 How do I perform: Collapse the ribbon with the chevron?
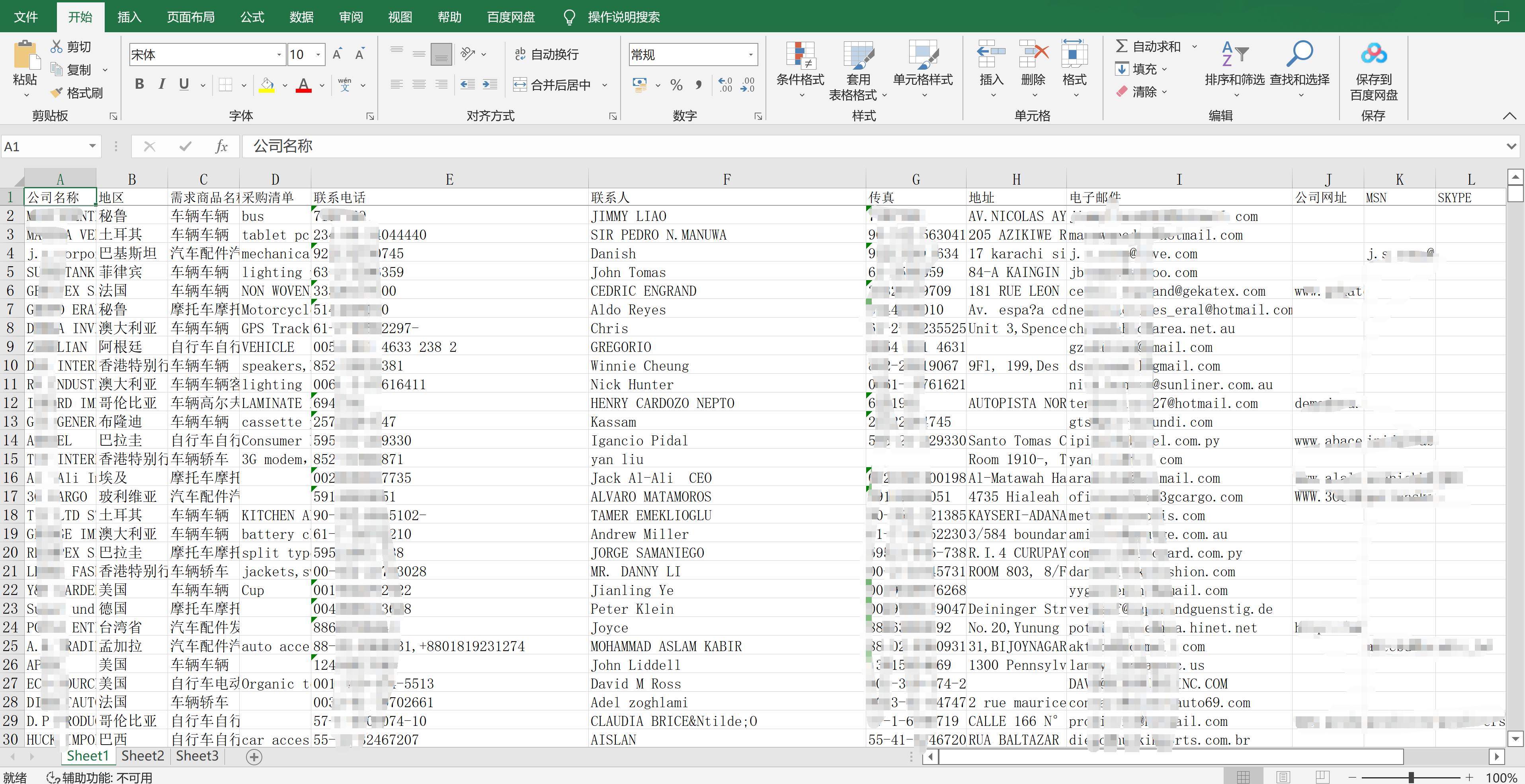point(1509,116)
